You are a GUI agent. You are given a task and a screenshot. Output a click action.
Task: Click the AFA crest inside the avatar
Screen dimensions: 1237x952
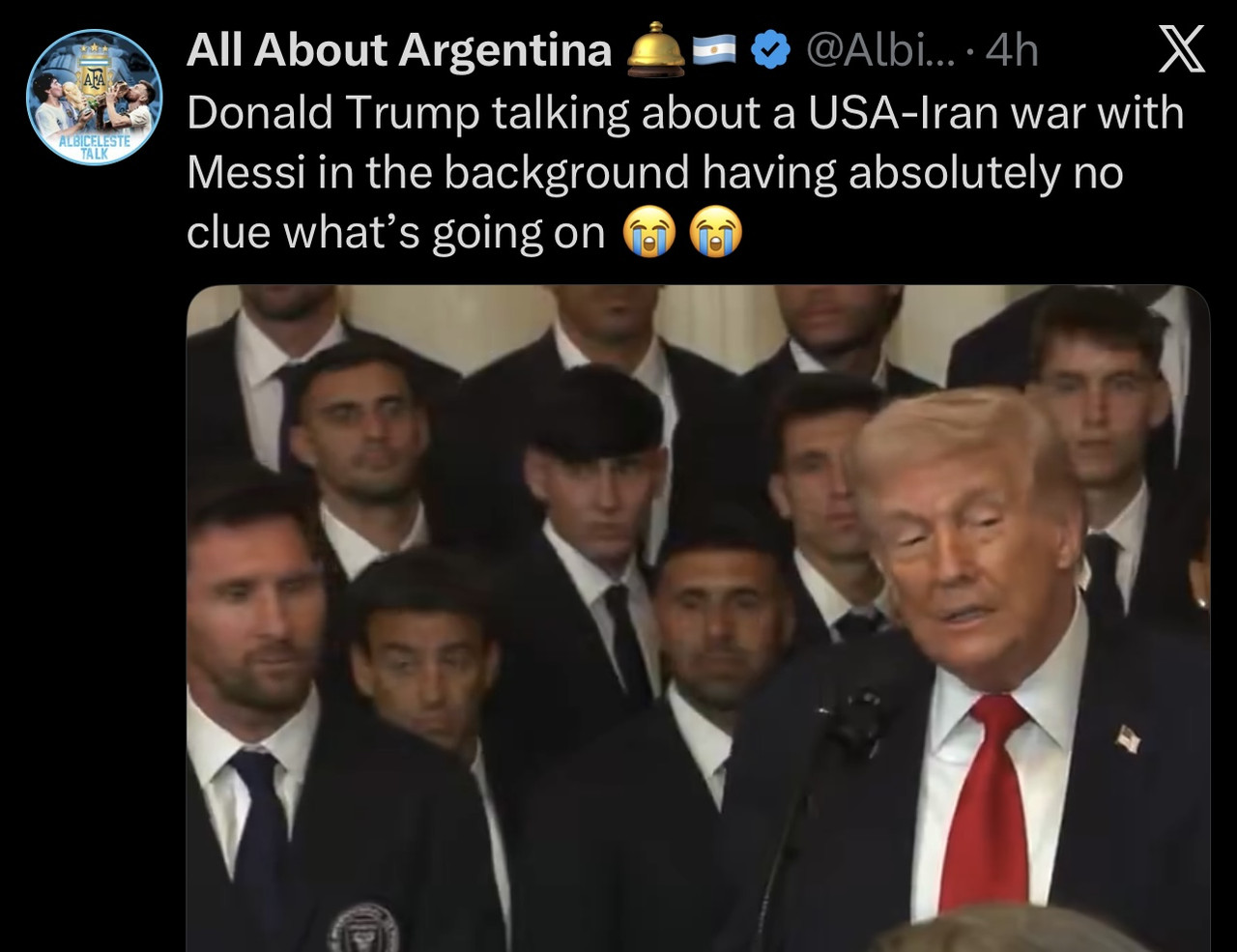point(94,75)
